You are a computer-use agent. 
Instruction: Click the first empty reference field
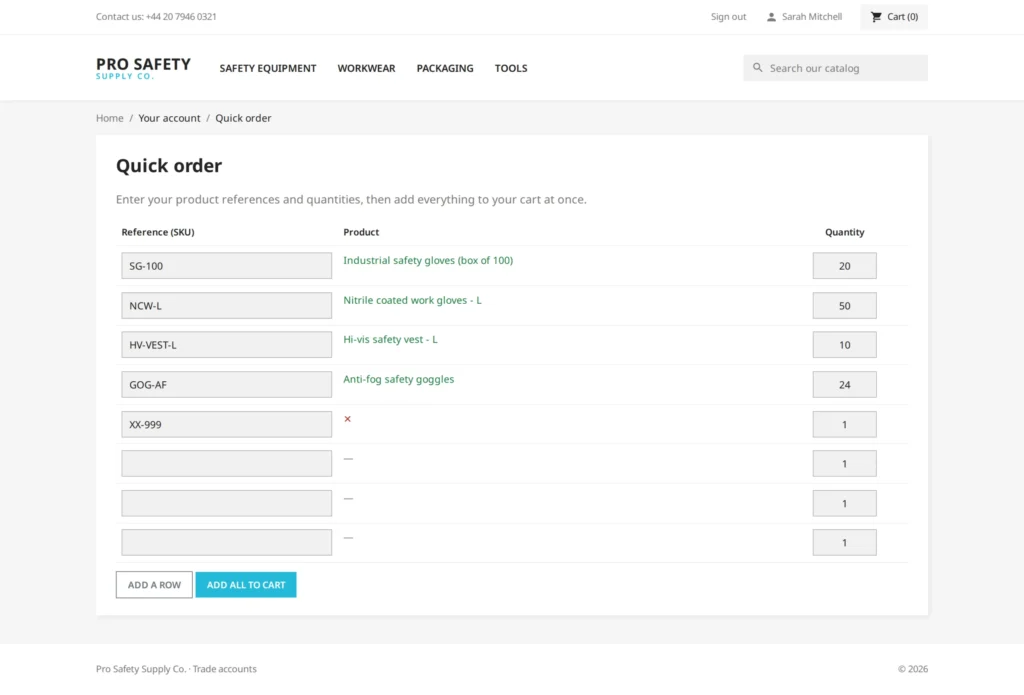coord(227,464)
